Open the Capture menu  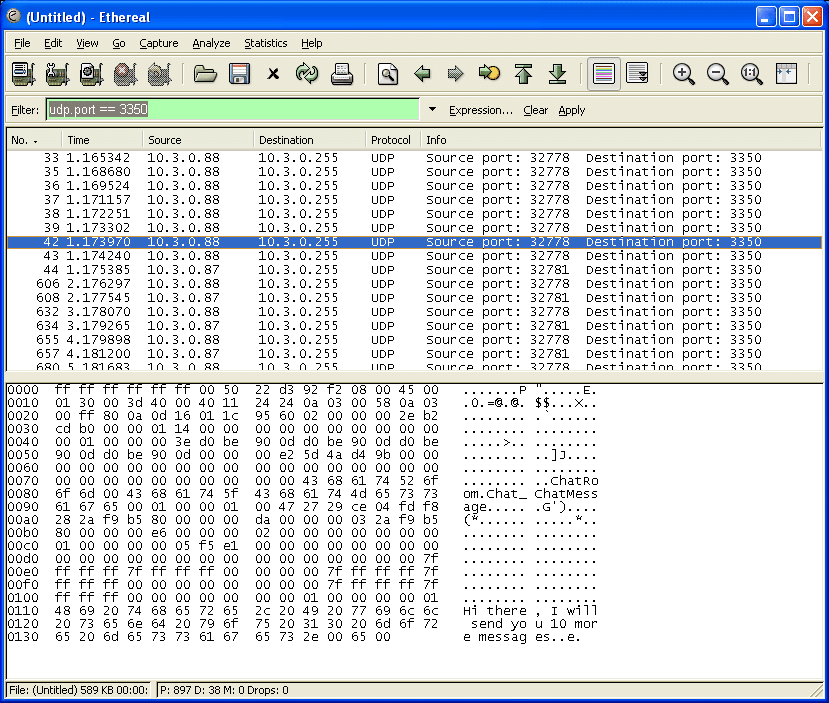pyautogui.click(x=158, y=43)
